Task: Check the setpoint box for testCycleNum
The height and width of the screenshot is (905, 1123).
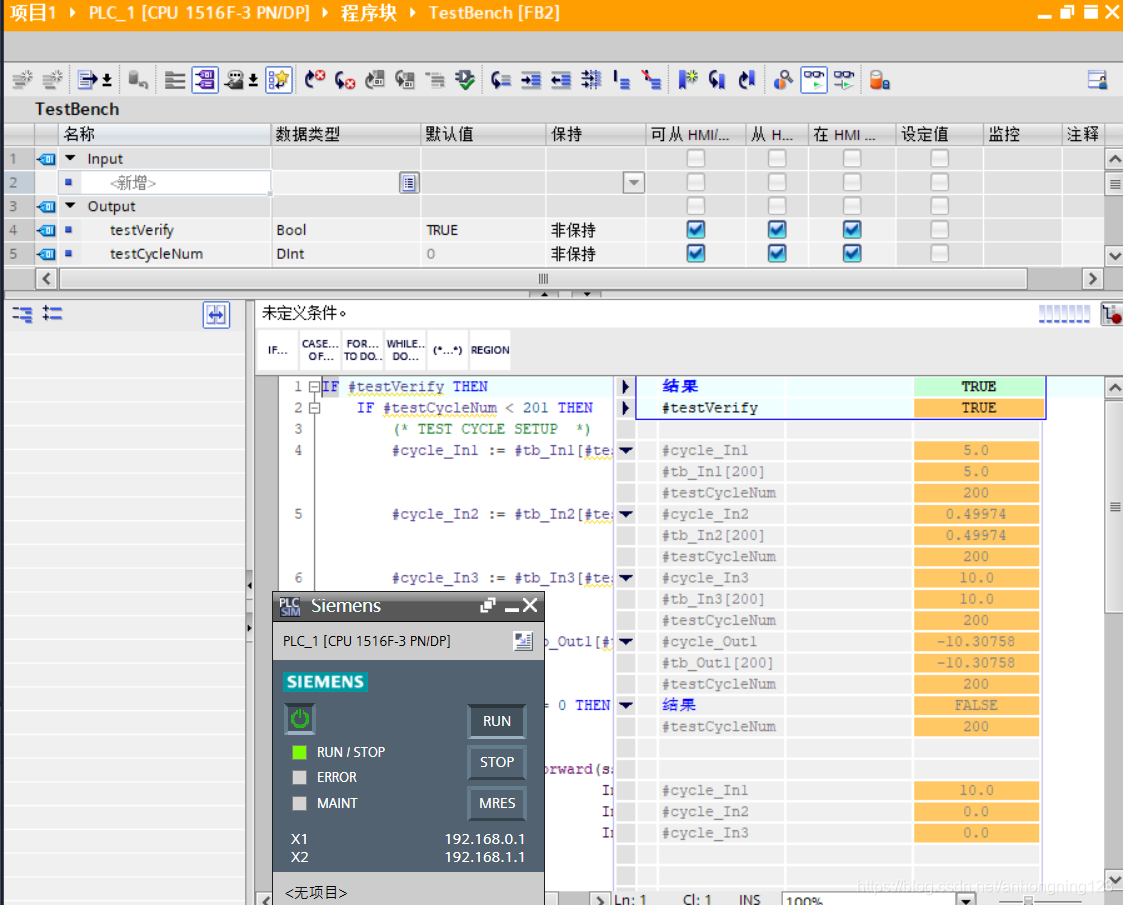Action: pyautogui.click(x=940, y=253)
